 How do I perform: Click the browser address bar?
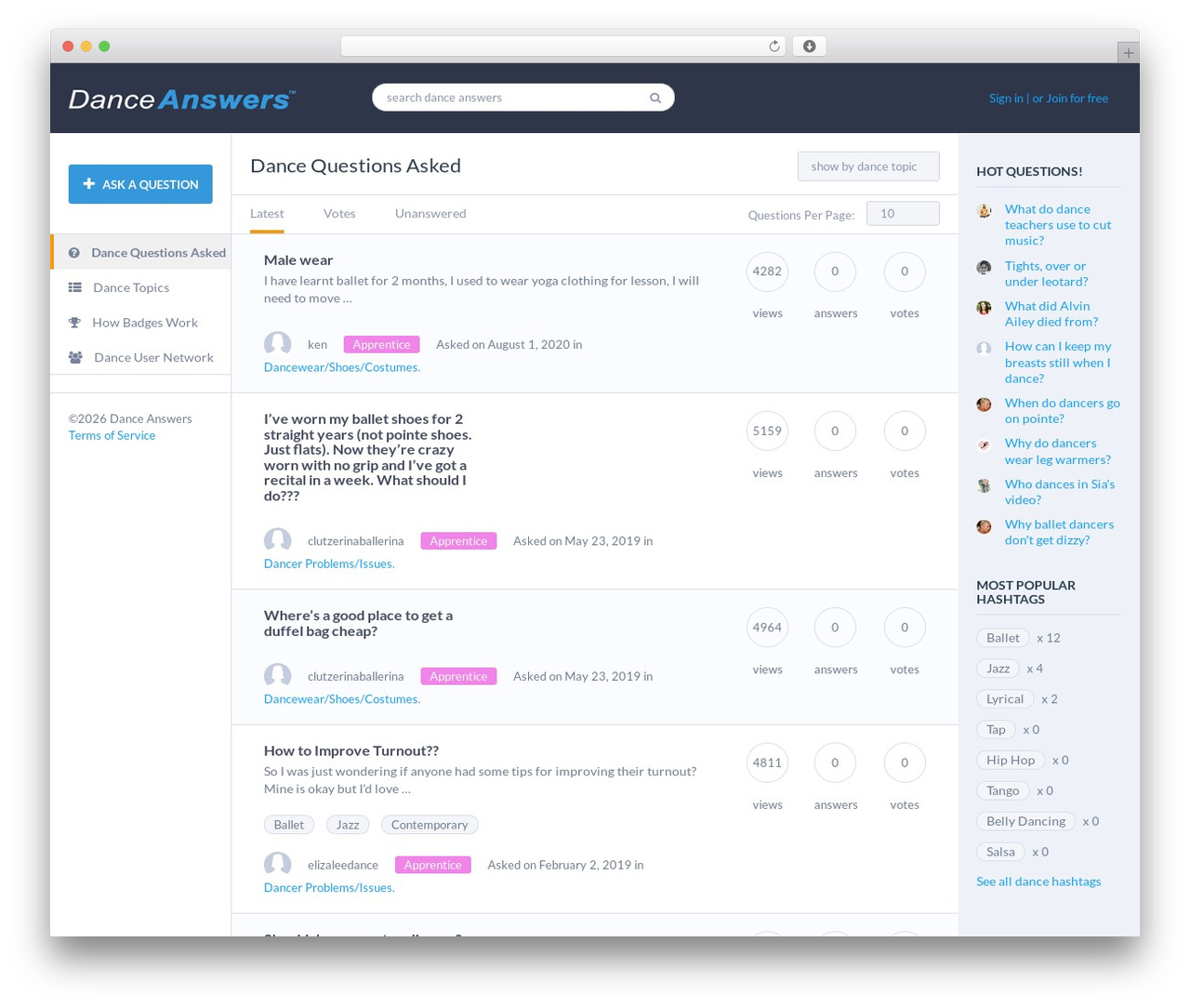[563, 46]
